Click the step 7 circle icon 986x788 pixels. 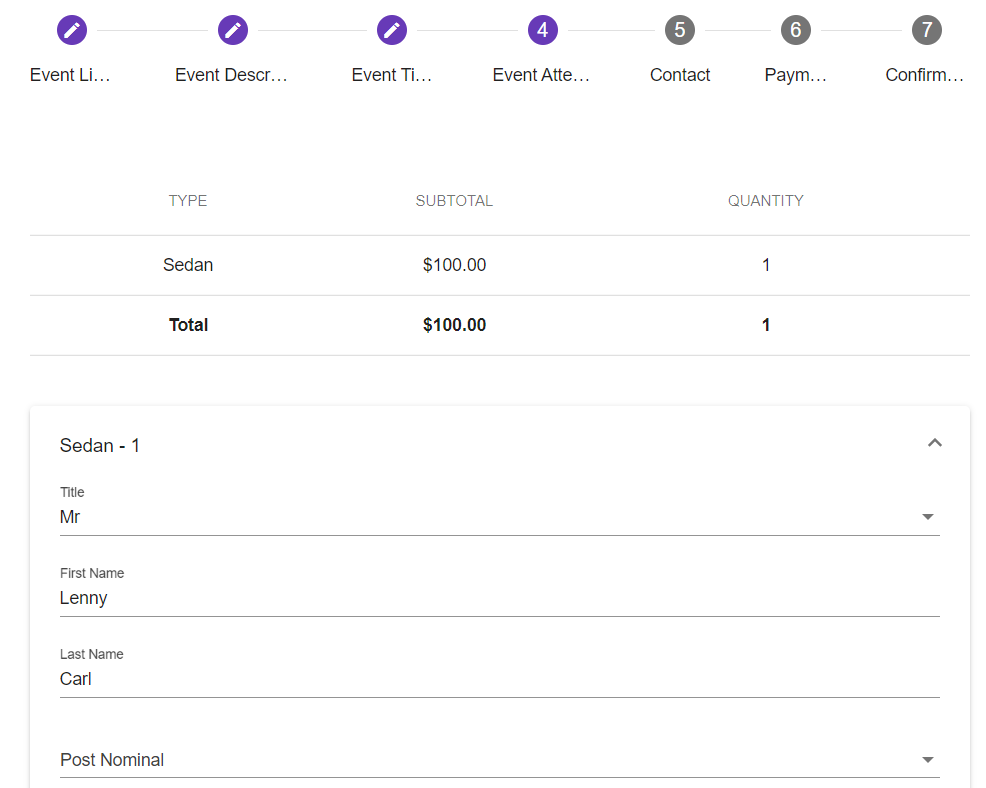point(927,30)
